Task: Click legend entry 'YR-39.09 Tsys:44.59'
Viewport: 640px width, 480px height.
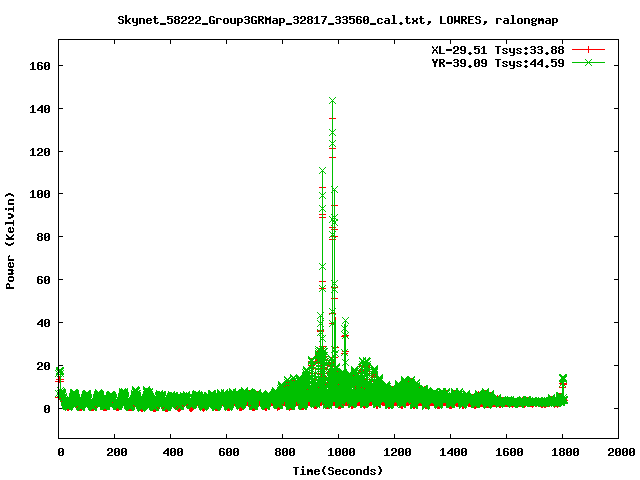Action: tap(498, 63)
